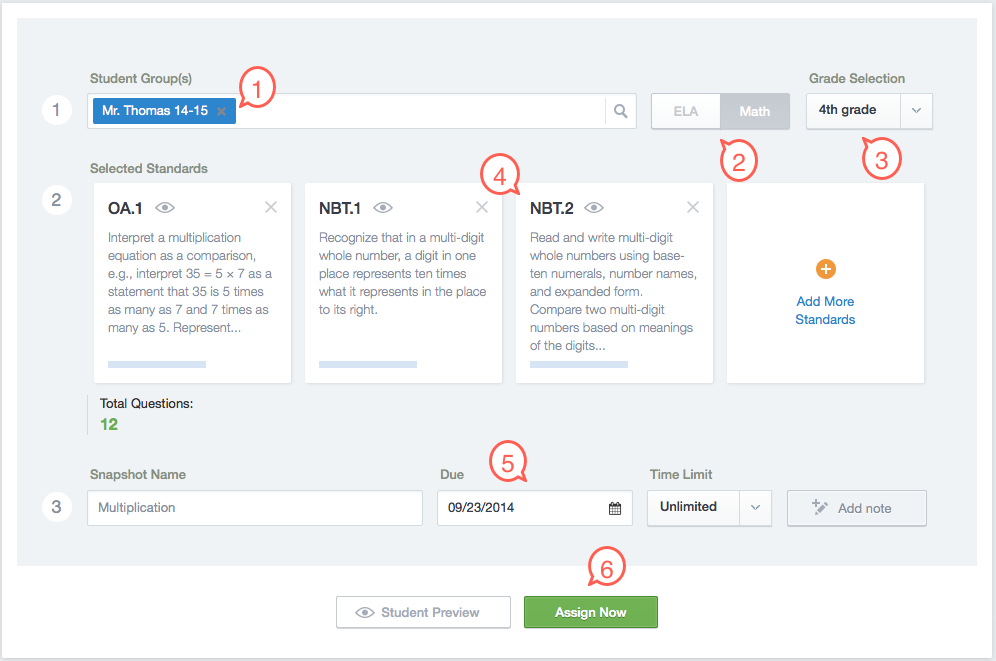Click the Snapshot Name input field
Viewport: 996px width, 661px height.
pyautogui.click(x=255, y=508)
